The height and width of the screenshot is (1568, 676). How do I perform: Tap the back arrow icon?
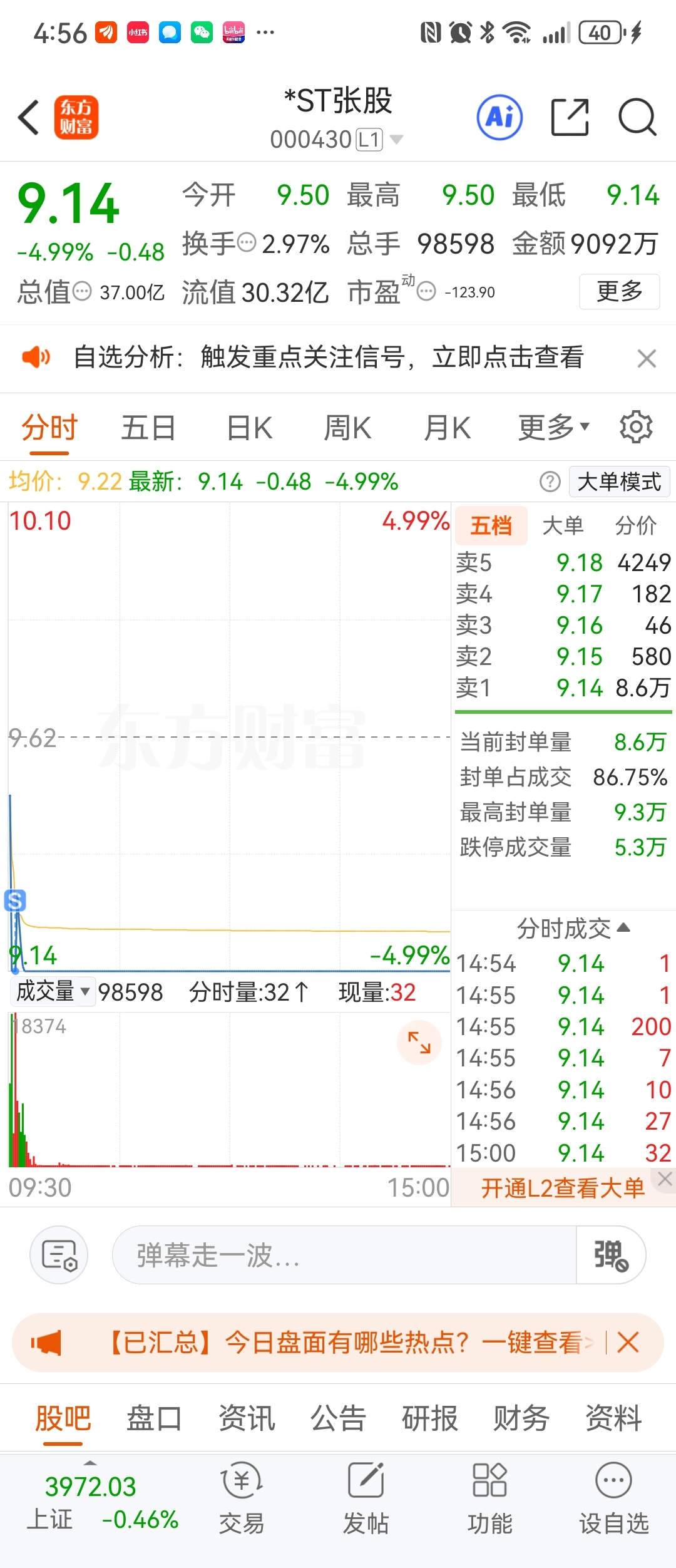click(29, 117)
